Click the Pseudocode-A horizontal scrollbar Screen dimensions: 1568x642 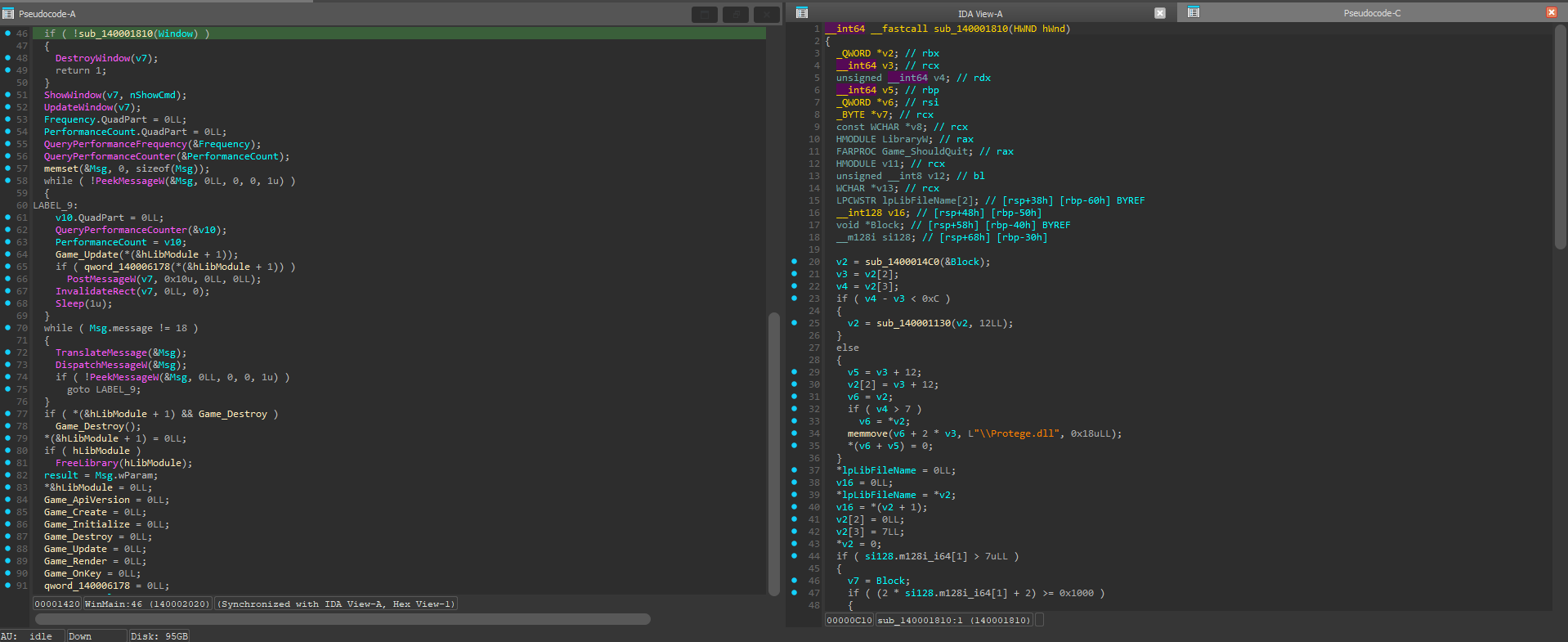click(342, 619)
